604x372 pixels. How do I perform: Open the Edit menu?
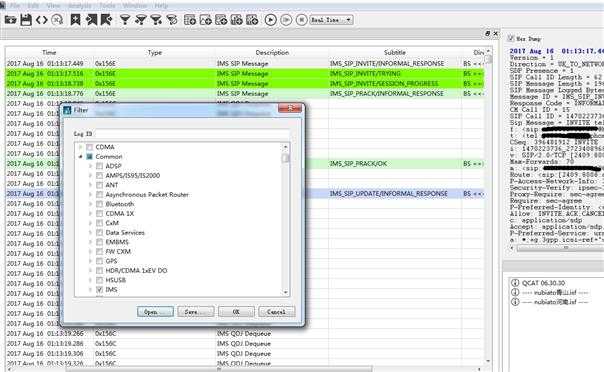click(33, 5)
